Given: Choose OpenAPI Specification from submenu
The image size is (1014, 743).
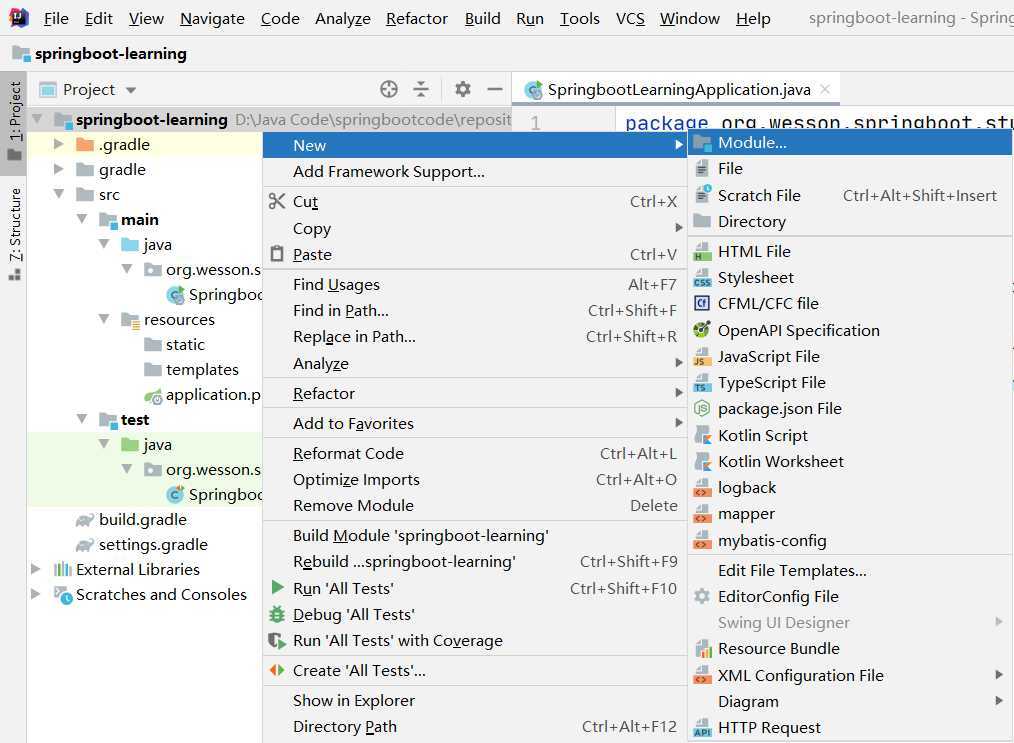Looking at the screenshot, I should pos(798,330).
